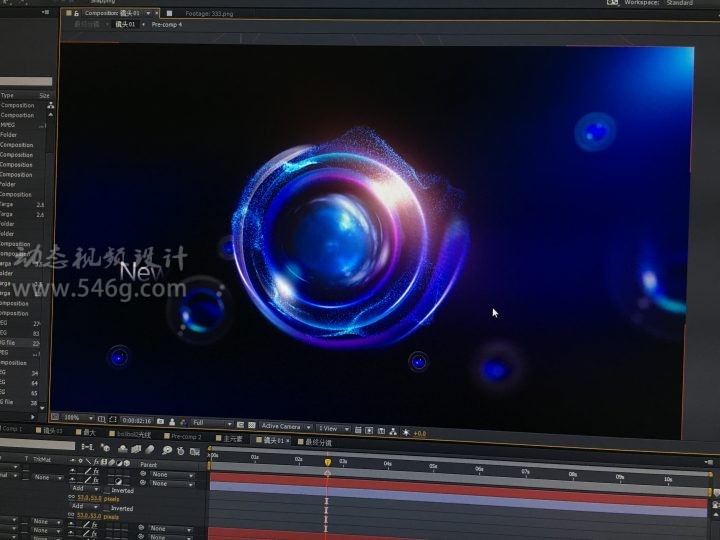The height and width of the screenshot is (540, 720).
Task: Open the Full resolution dropdown
Action: (x=211, y=424)
